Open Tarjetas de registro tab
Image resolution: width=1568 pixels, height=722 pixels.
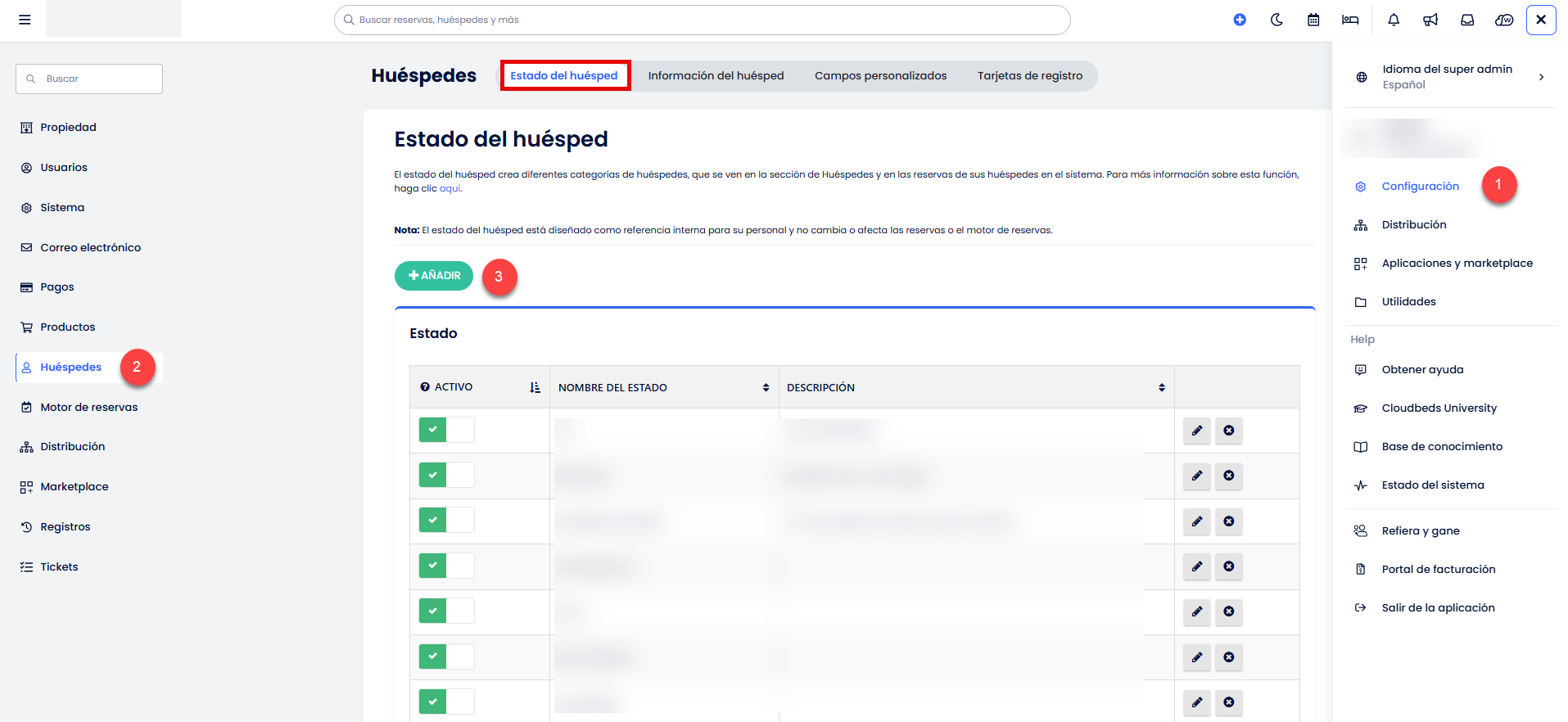pyautogui.click(x=1029, y=75)
